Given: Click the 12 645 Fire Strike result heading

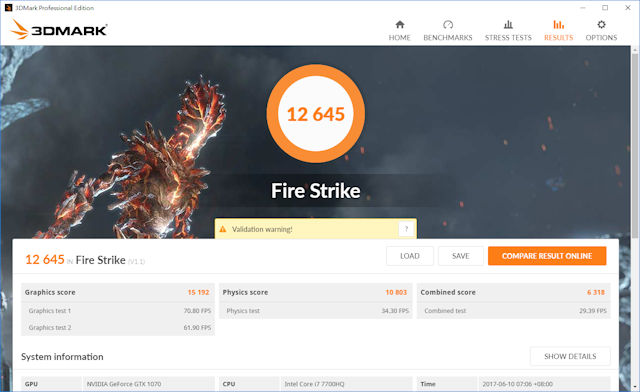Looking at the screenshot, I should (85, 260).
